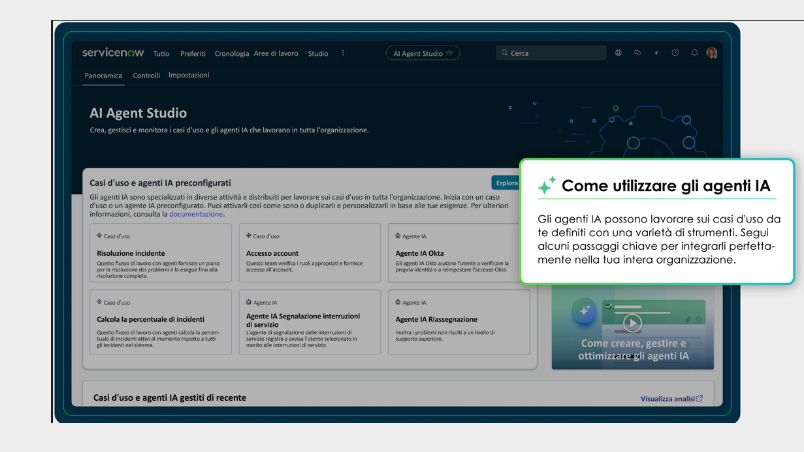Image resolution: width=804 pixels, height=452 pixels.
Task: Open the Risoluzione incidente card
Action: [160, 253]
